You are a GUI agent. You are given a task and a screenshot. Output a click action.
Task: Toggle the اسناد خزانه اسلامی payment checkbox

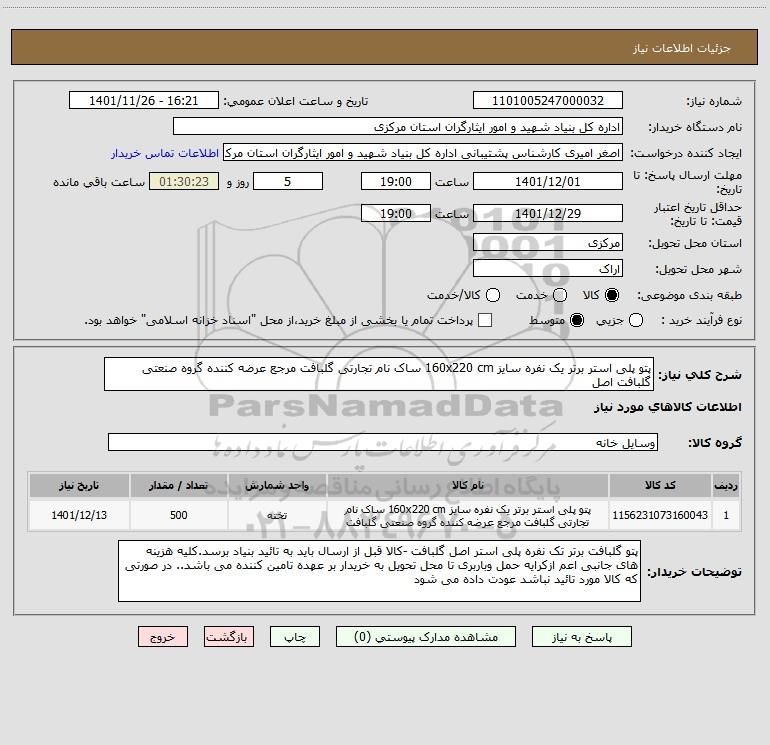[485, 320]
